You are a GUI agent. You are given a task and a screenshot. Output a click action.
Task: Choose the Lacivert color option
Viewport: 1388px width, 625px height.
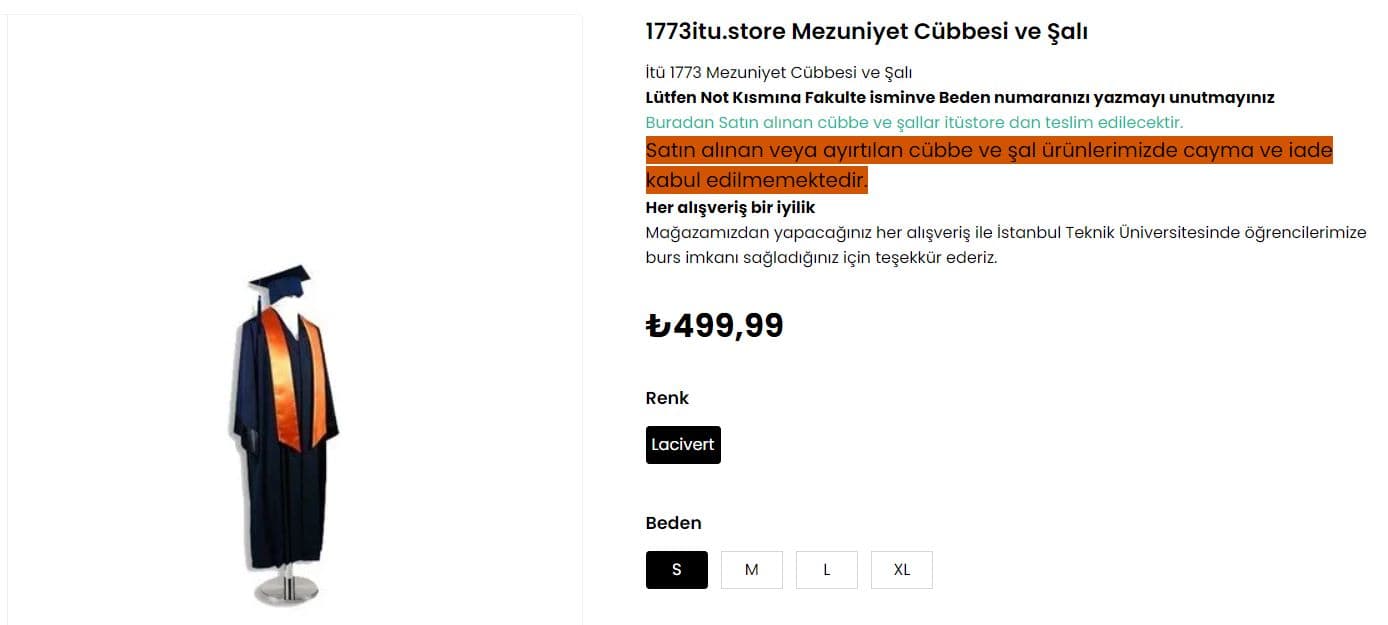[x=683, y=444]
